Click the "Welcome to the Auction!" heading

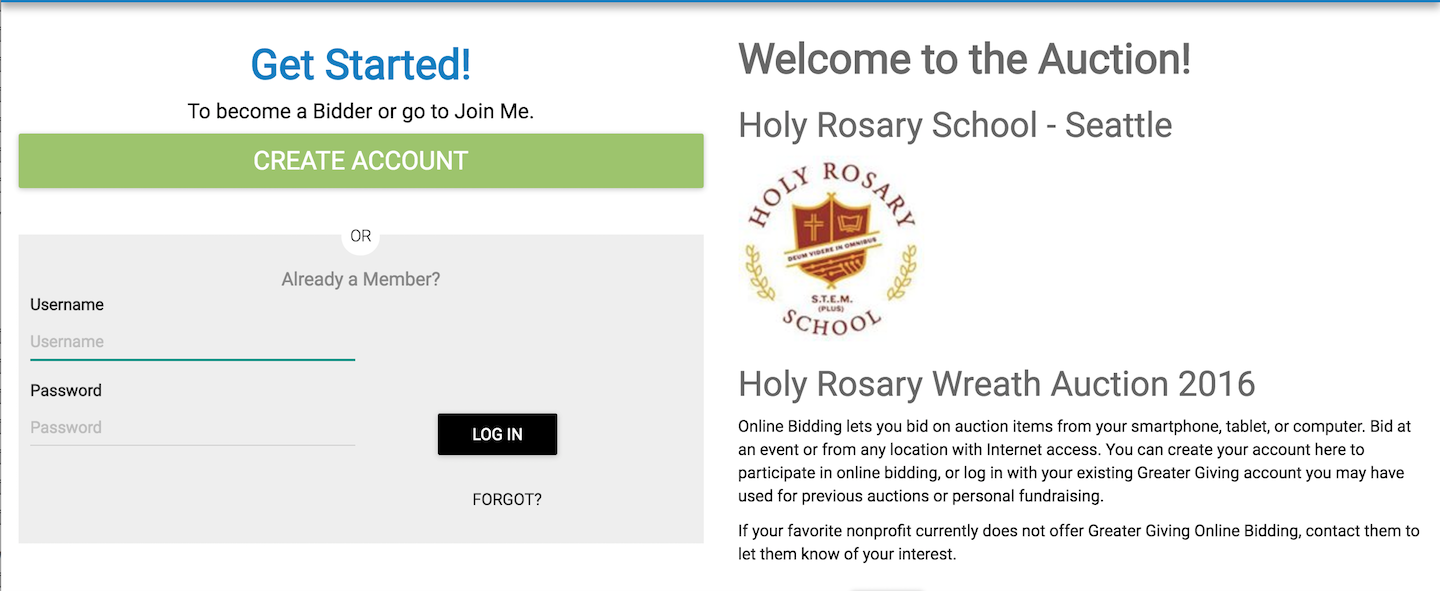(964, 60)
